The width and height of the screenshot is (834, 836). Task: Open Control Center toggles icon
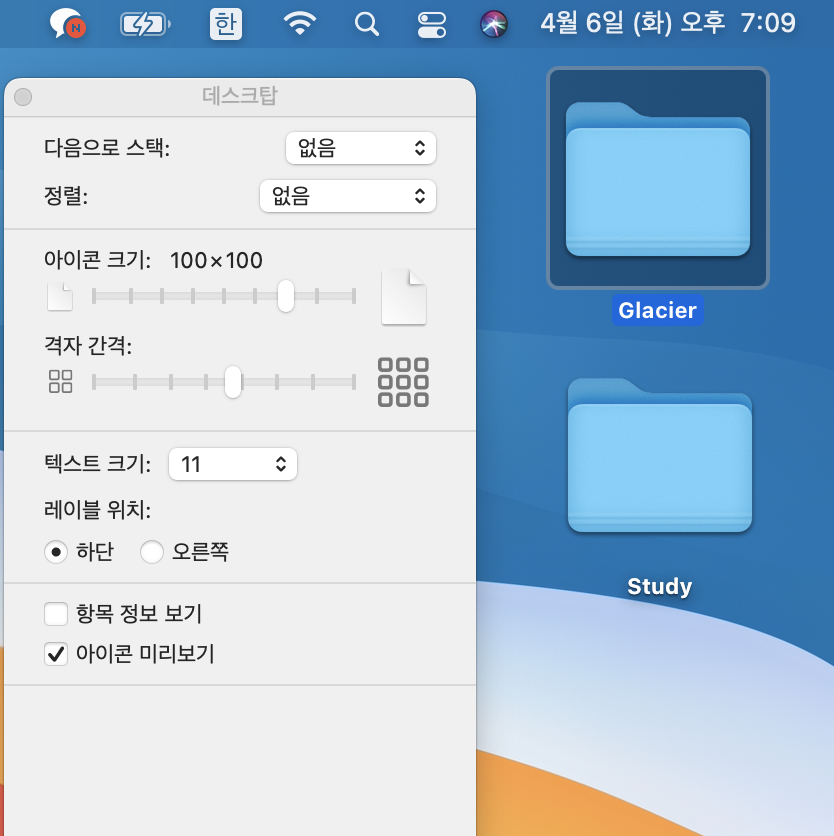point(431,25)
